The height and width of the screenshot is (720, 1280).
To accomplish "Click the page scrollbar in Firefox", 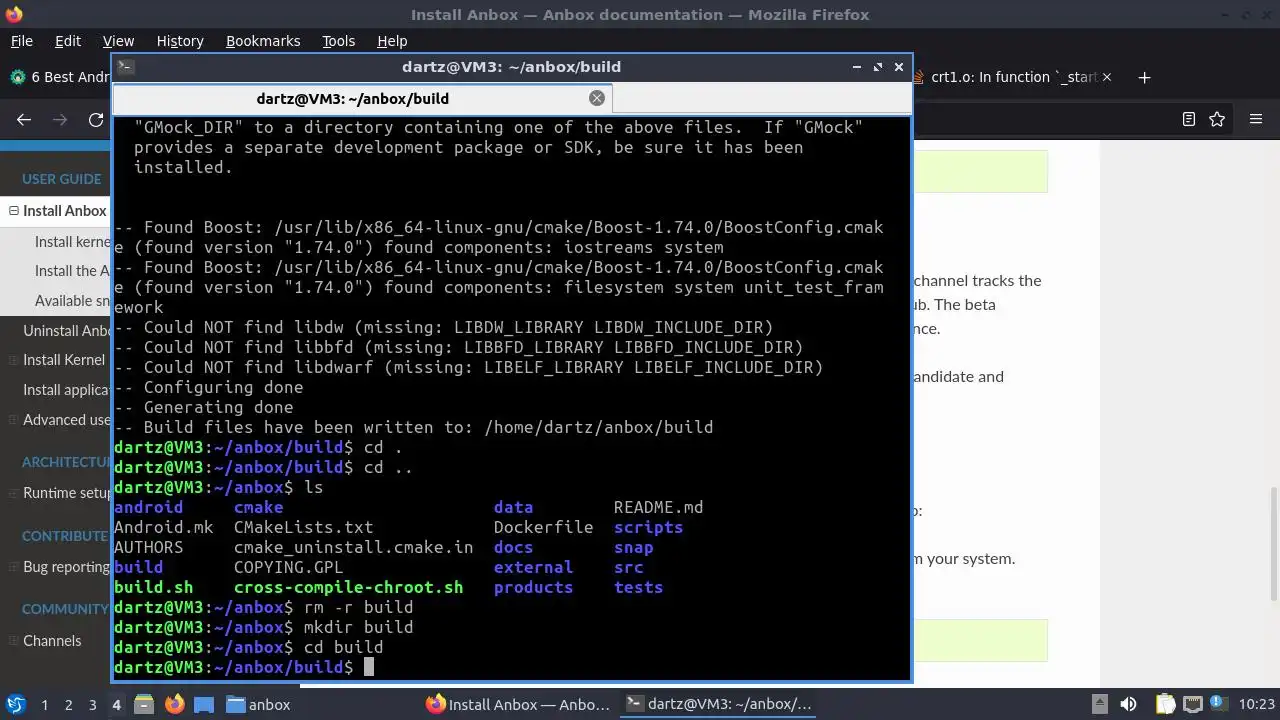I will click(x=1273, y=546).
